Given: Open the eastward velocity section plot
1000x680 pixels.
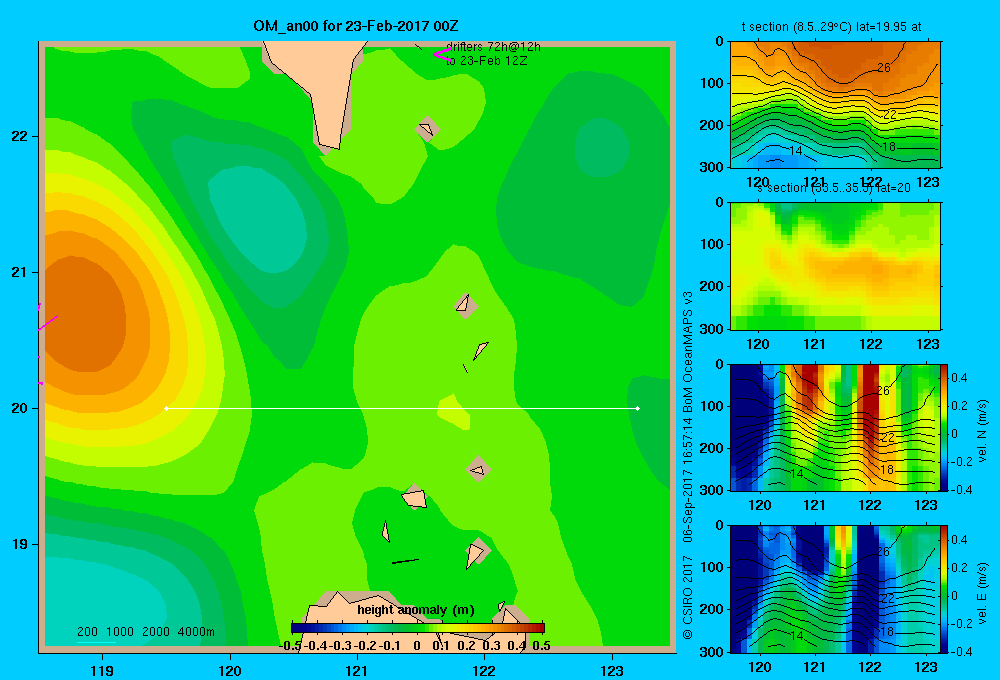Looking at the screenshot, I should click(x=835, y=589).
